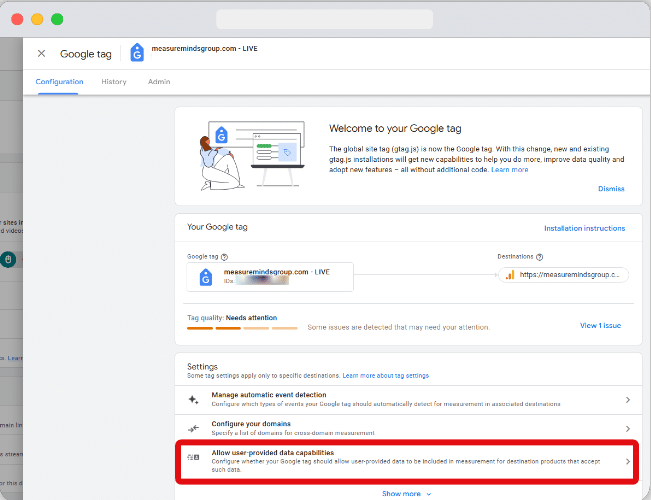
Task: Click the user-provided data icon
Action: click(193, 457)
